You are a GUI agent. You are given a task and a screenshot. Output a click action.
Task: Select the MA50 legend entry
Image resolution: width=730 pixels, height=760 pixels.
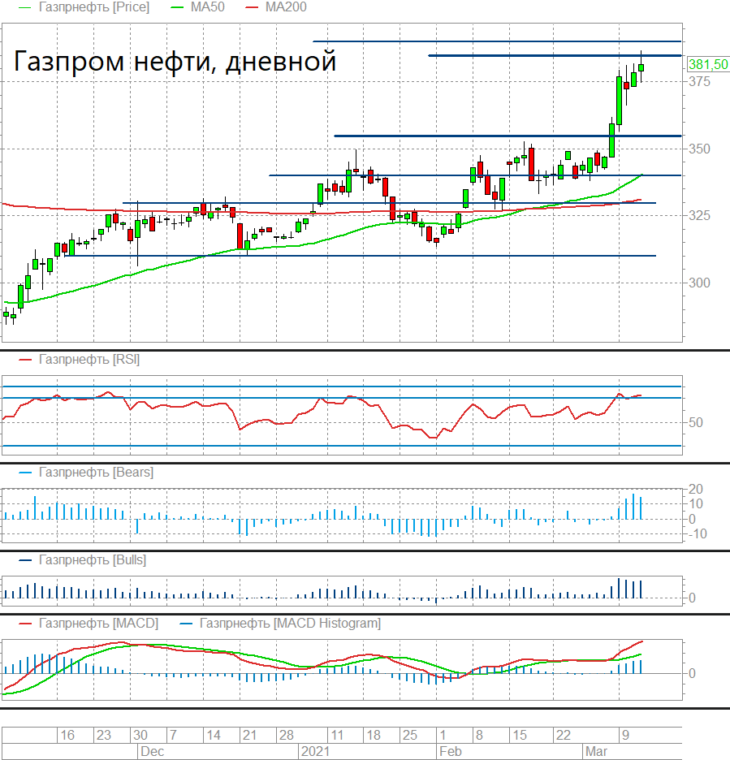207,7
